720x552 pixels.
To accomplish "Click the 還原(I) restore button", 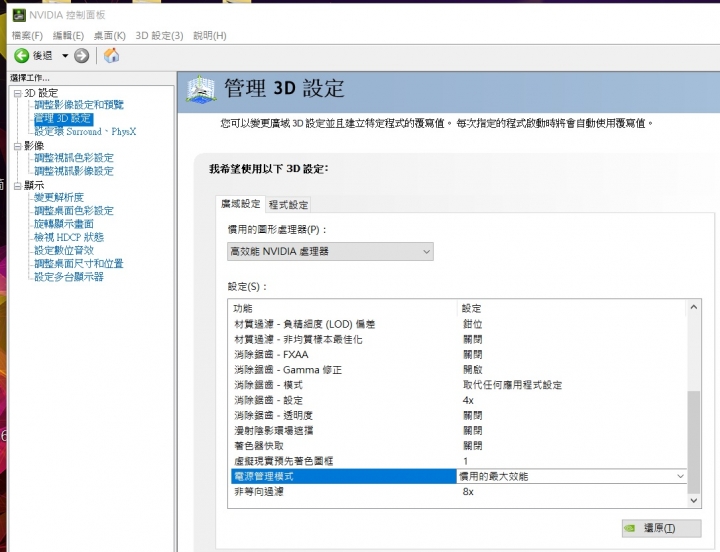I will (661, 528).
